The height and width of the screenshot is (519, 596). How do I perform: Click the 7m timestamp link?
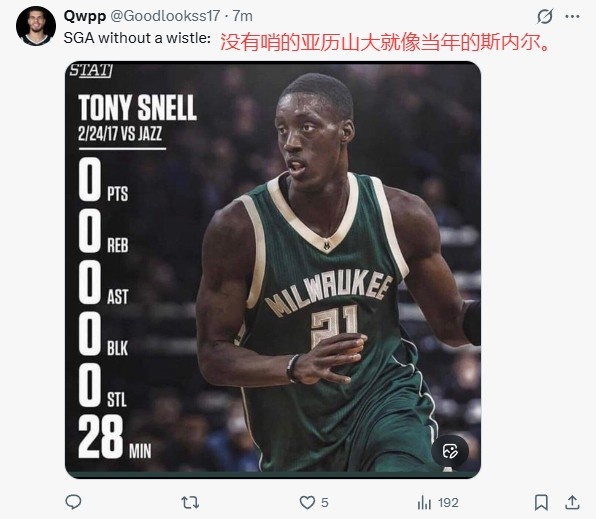tap(243, 16)
